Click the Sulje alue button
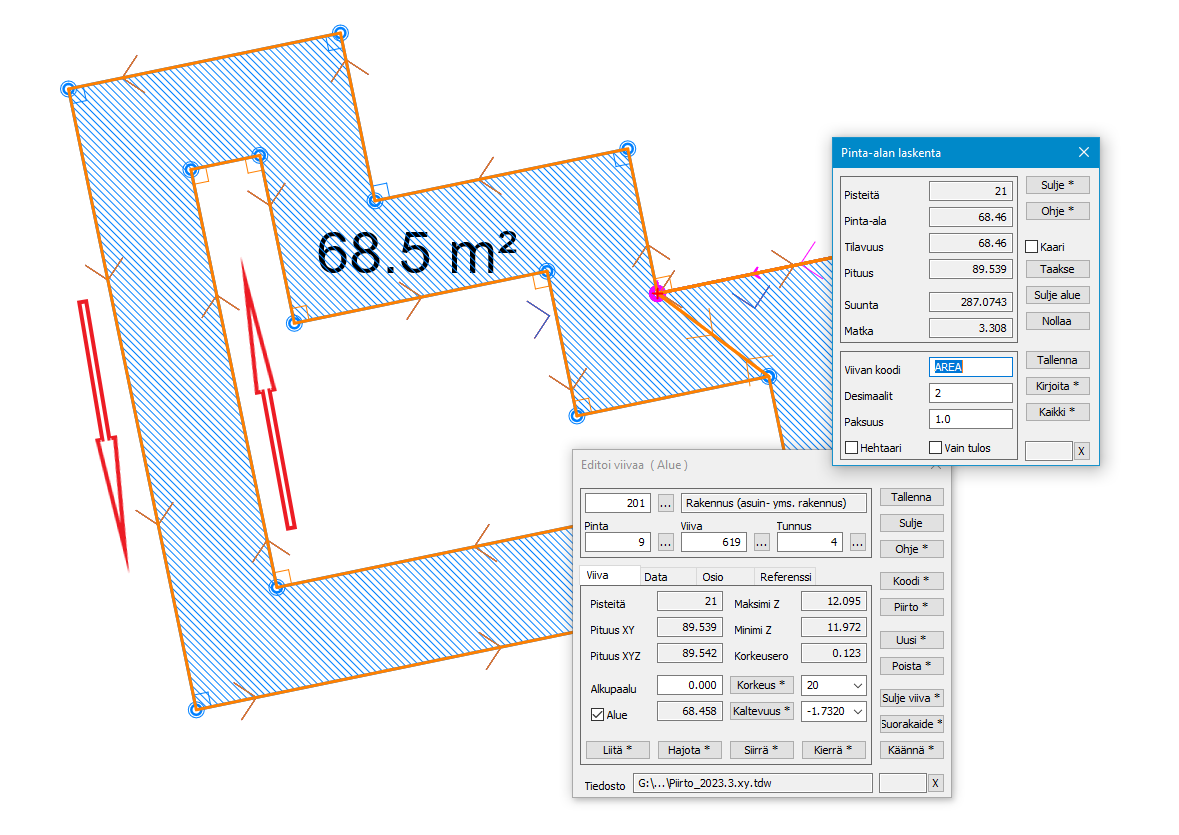 [x=1057, y=295]
